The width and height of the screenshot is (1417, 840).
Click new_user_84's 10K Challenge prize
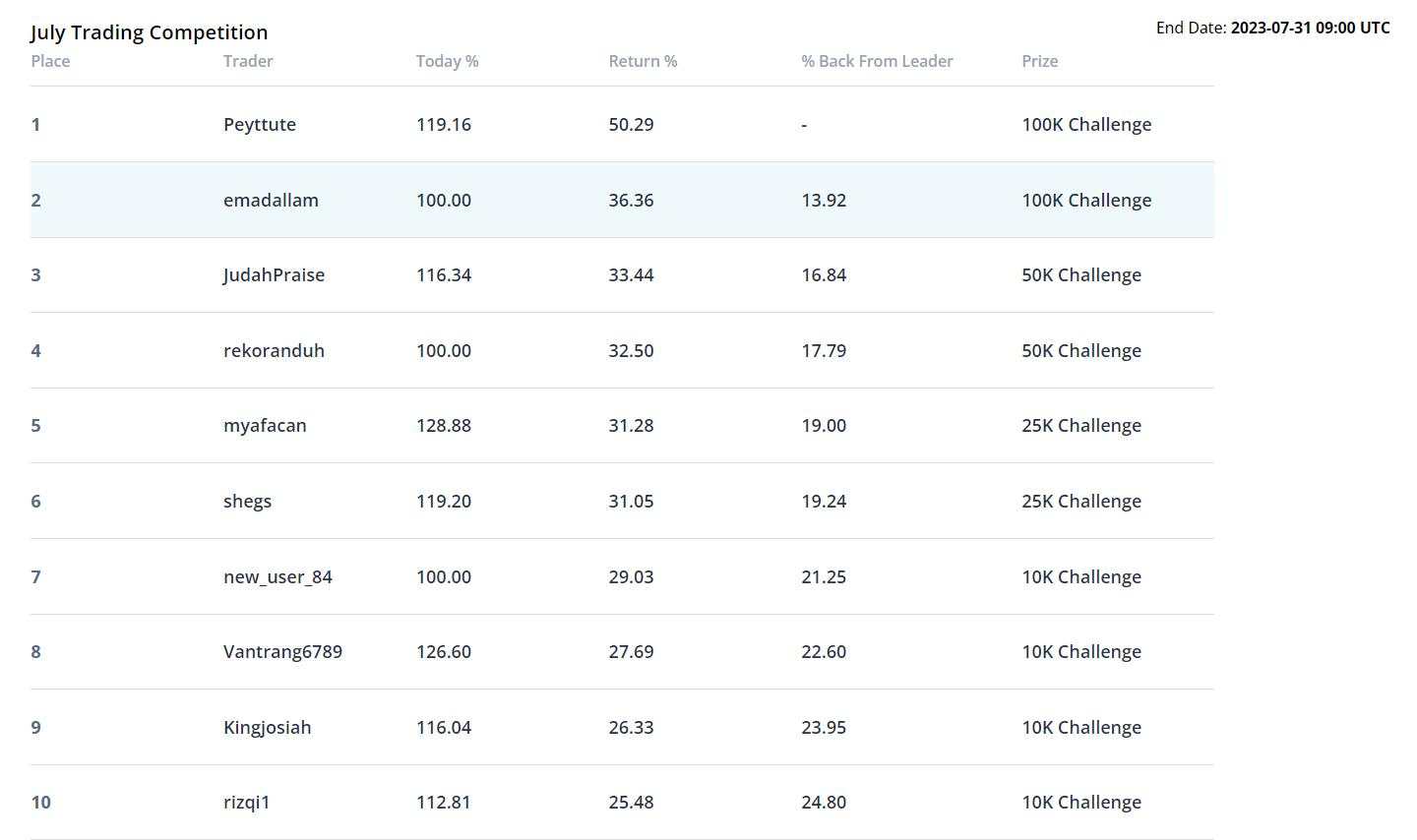point(1081,576)
